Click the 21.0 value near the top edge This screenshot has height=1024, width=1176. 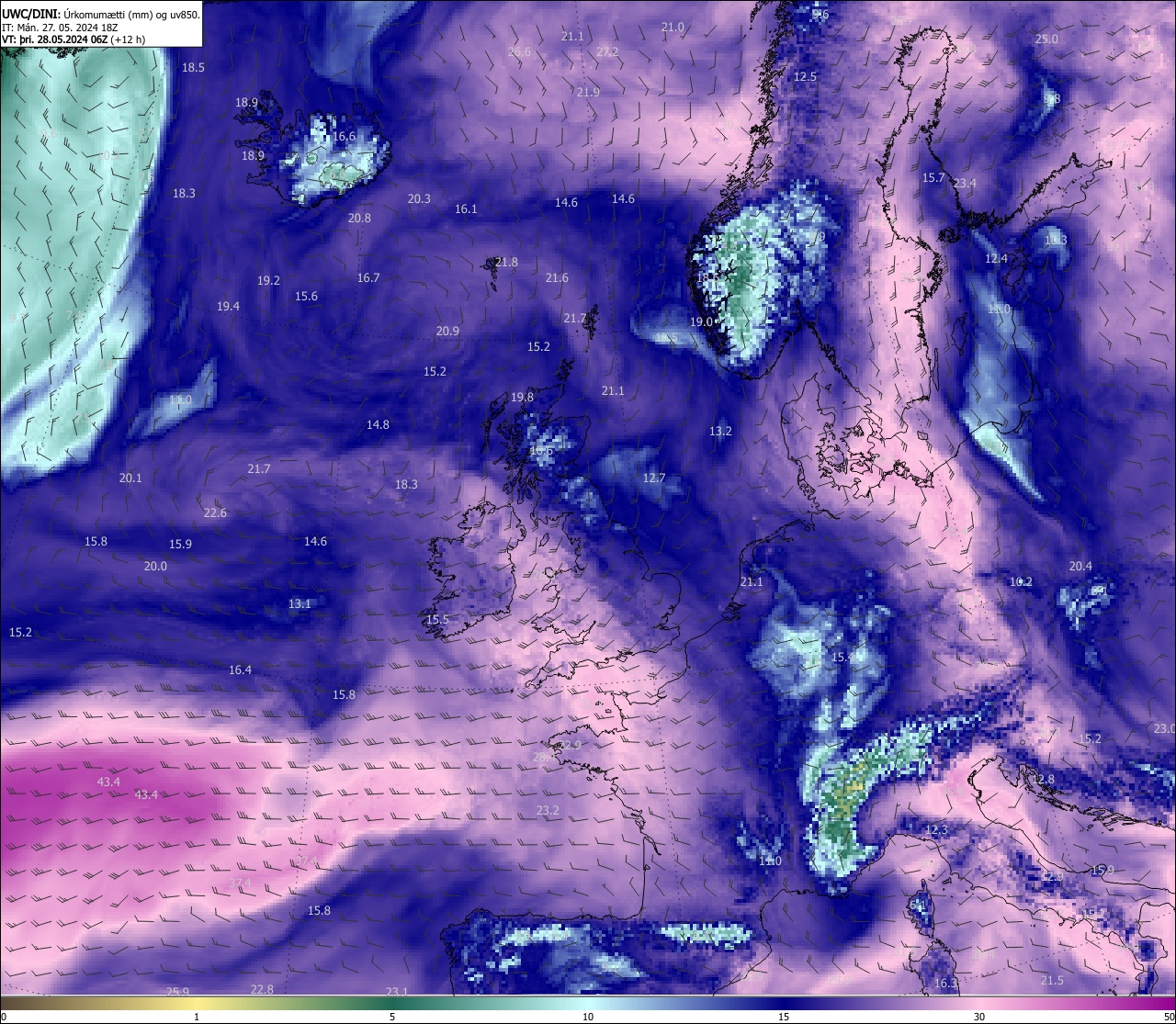click(x=673, y=27)
